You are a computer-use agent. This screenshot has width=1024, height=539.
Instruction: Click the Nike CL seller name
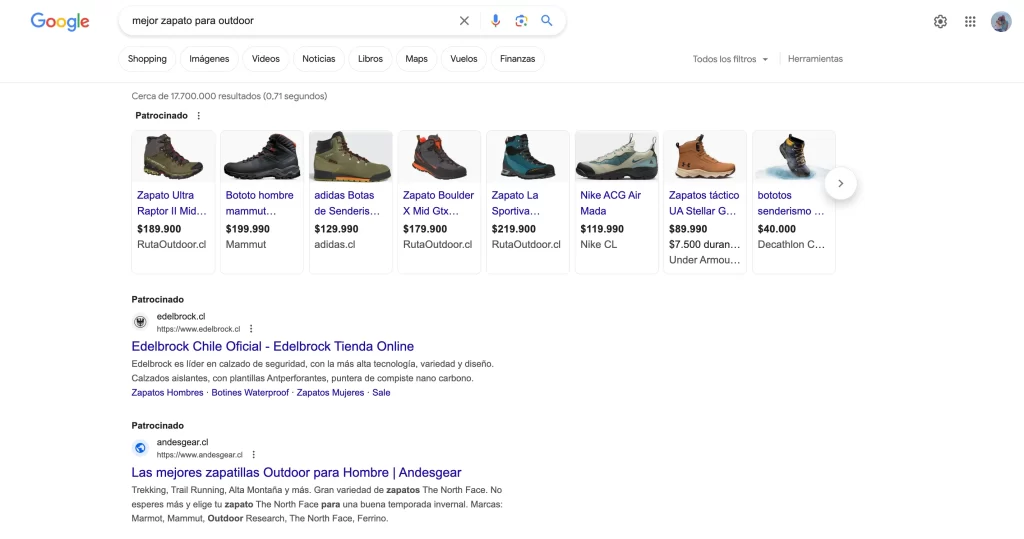598,244
